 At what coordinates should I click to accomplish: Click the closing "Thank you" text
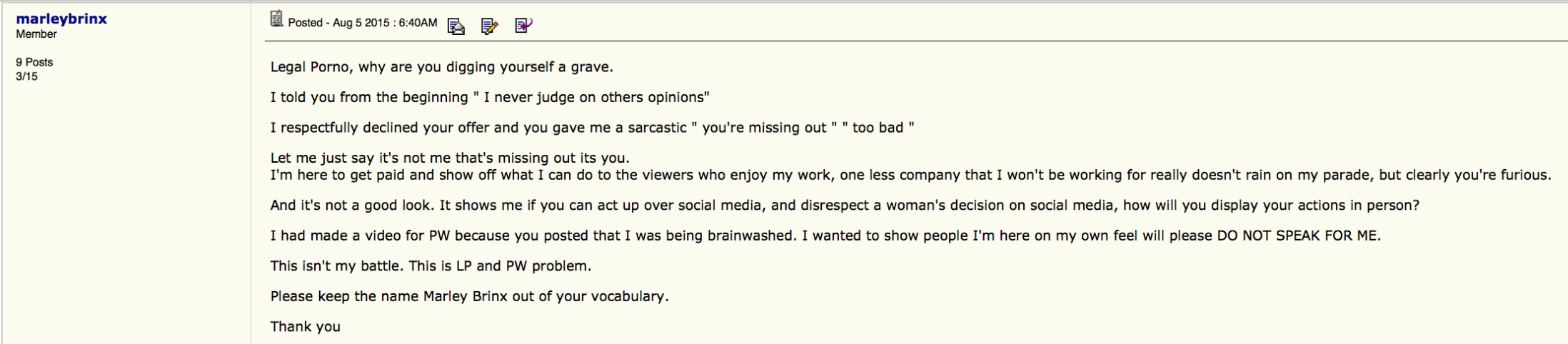tap(305, 327)
